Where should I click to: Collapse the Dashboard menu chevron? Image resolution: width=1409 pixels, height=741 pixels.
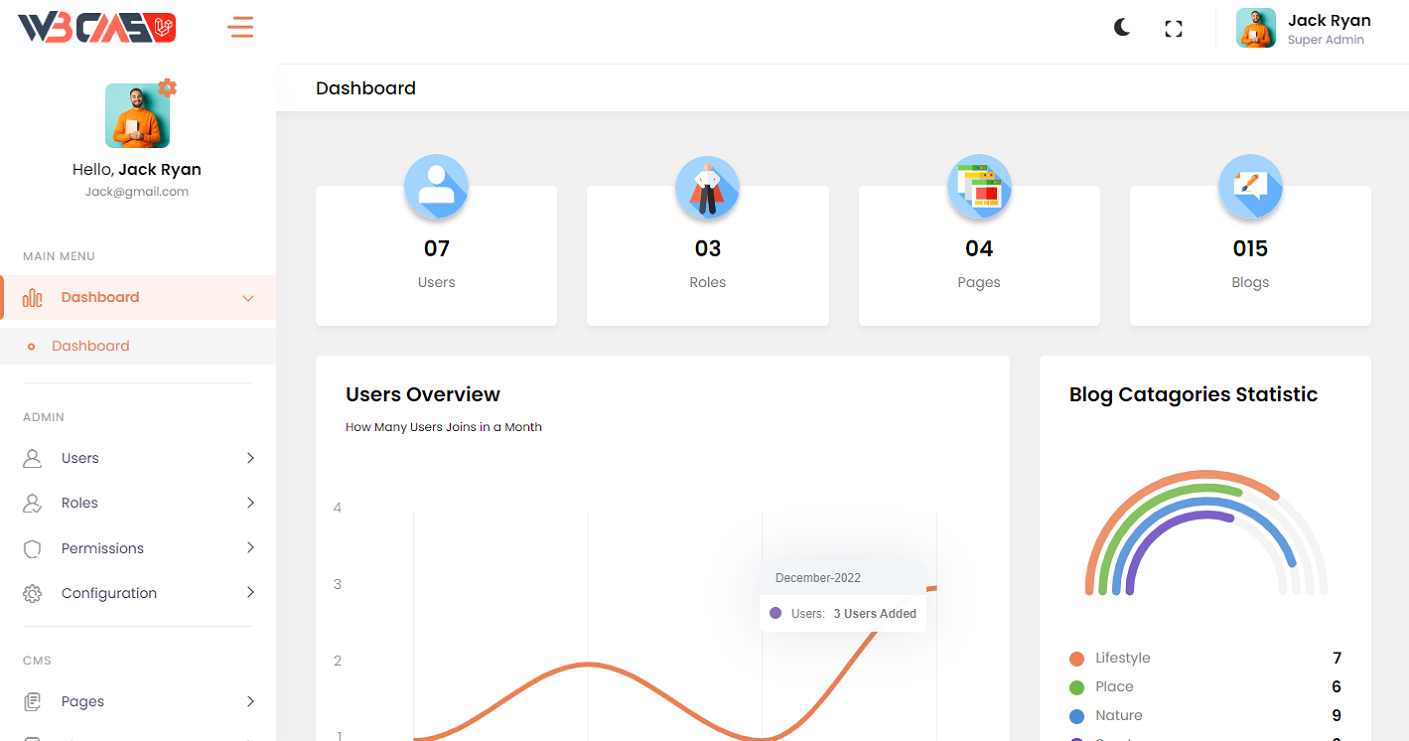pos(248,298)
